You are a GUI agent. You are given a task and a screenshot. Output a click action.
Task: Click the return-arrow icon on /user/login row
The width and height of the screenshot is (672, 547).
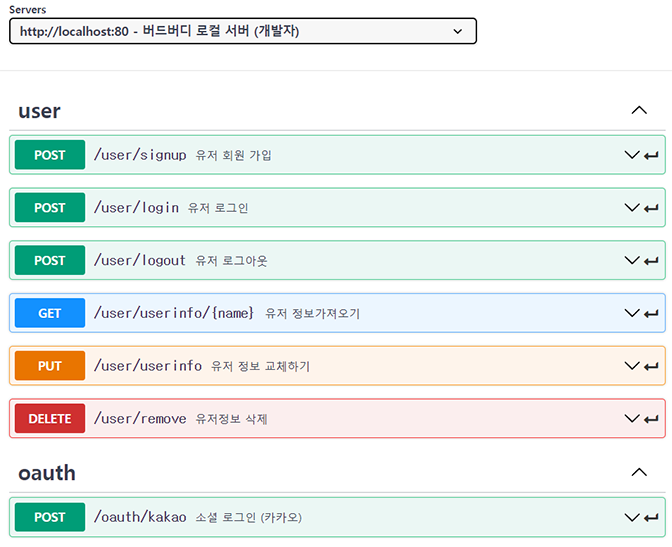(651, 208)
